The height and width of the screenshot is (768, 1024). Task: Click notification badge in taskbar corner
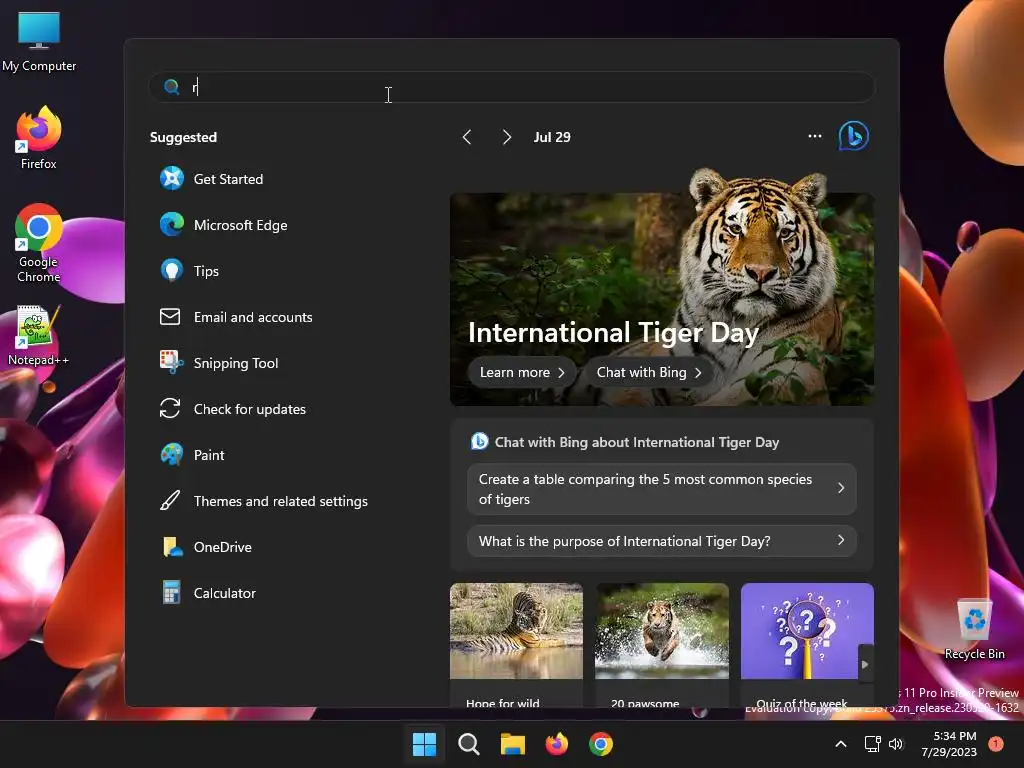(x=996, y=743)
